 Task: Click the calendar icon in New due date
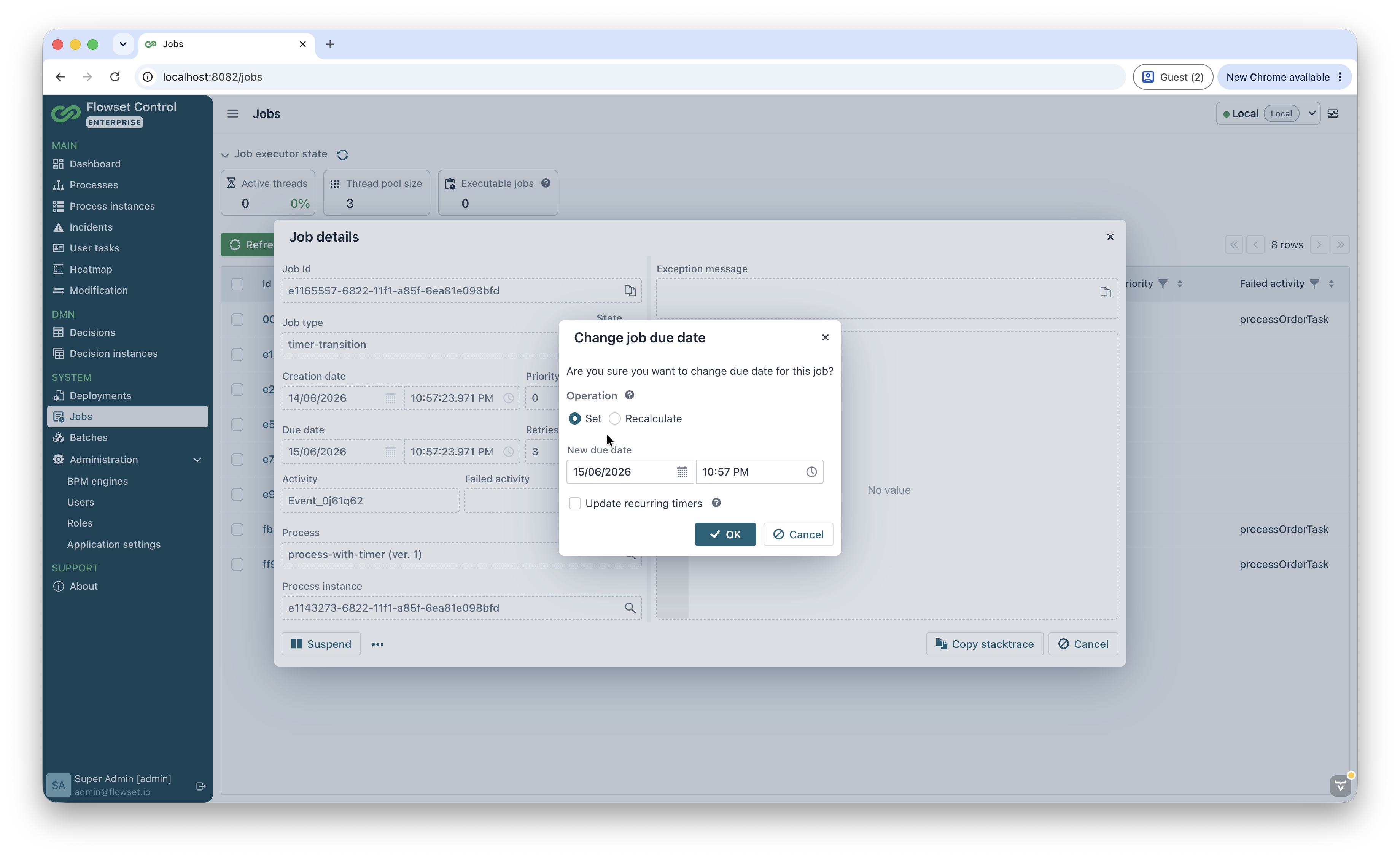tap(682, 472)
